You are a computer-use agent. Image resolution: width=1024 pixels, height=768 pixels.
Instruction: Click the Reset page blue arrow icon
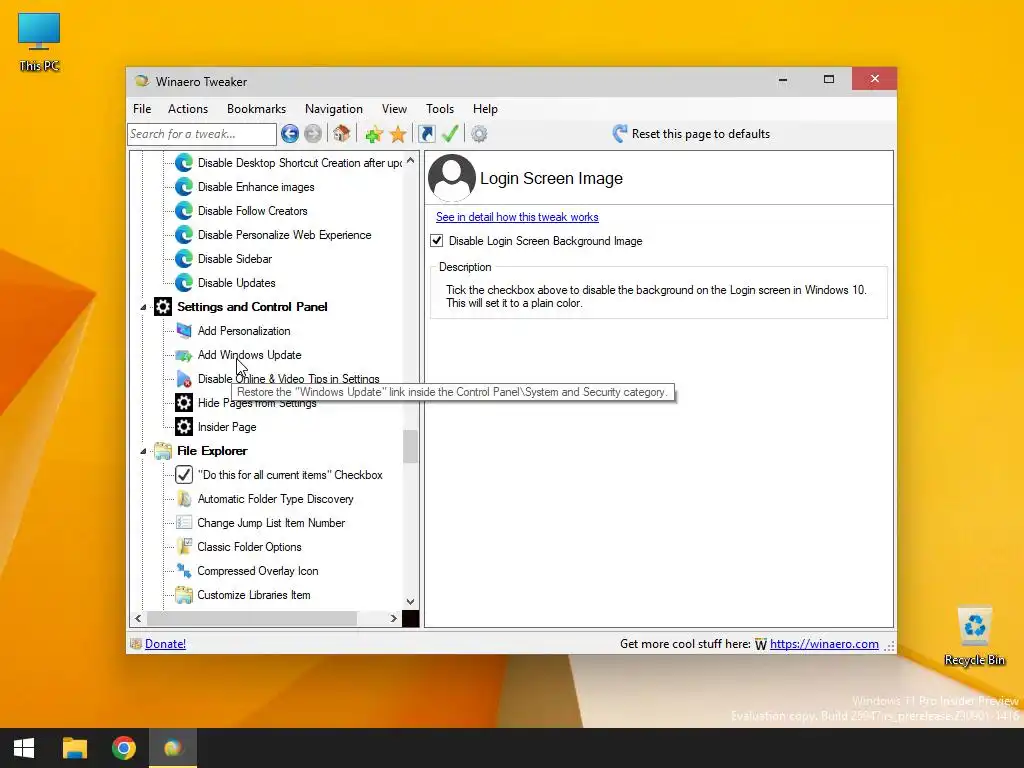pos(620,134)
